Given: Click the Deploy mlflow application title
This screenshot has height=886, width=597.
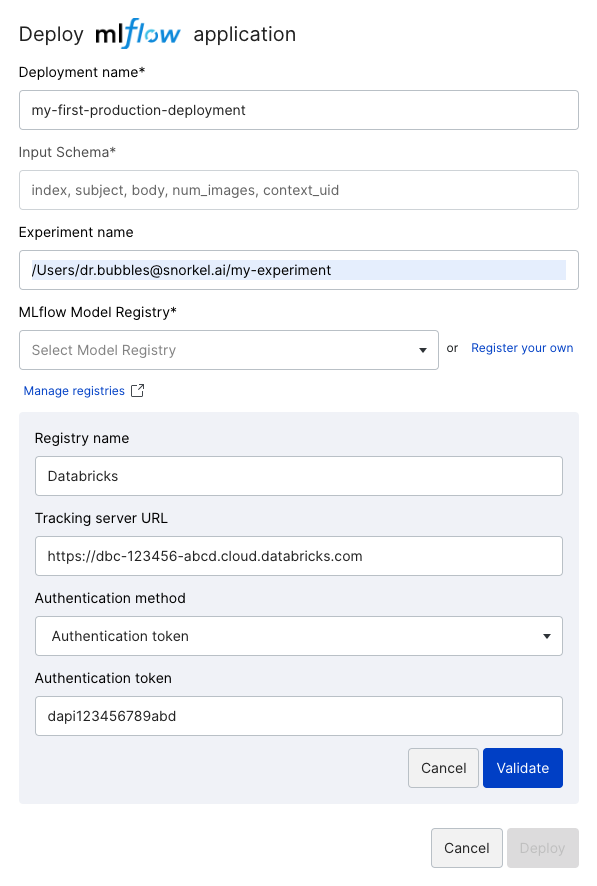Looking at the screenshot, I should pyautogui.click(x=157, y=34).
